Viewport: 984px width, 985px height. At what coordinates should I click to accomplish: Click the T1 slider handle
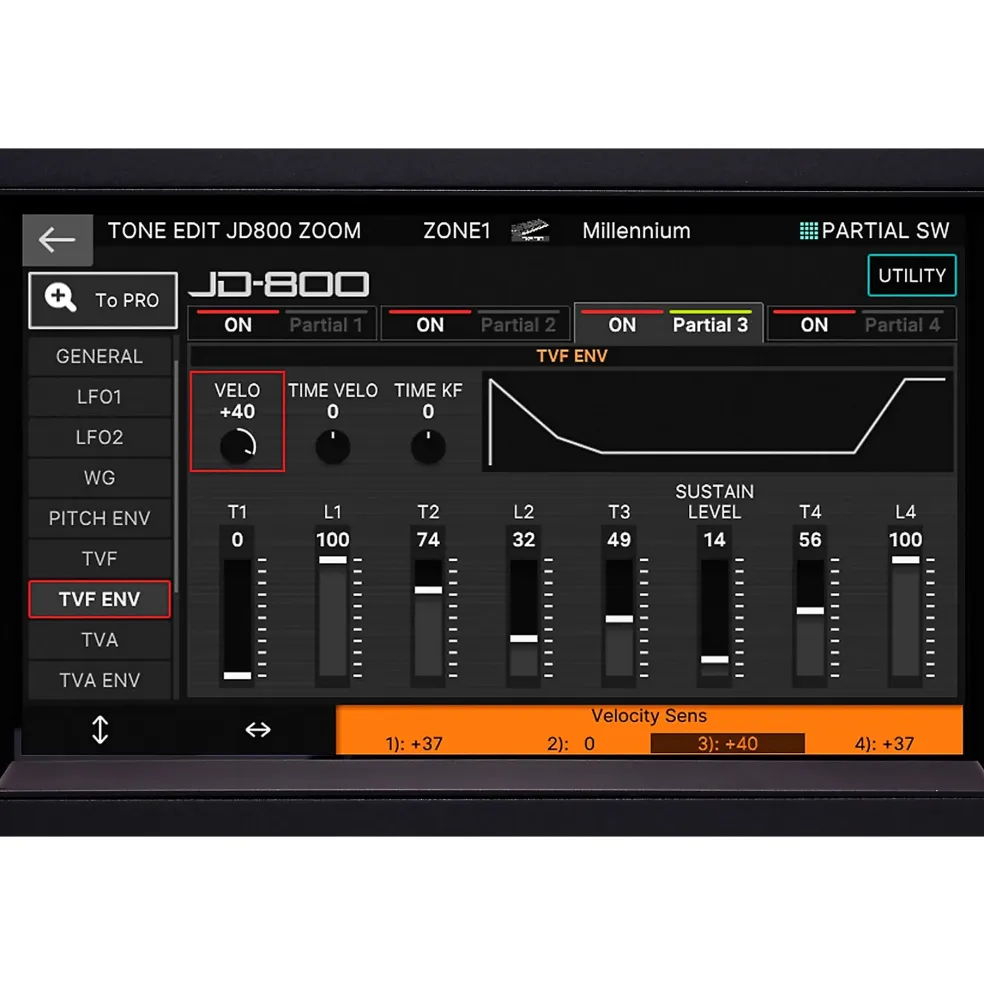pyautogui.click(x=238, y=675)
